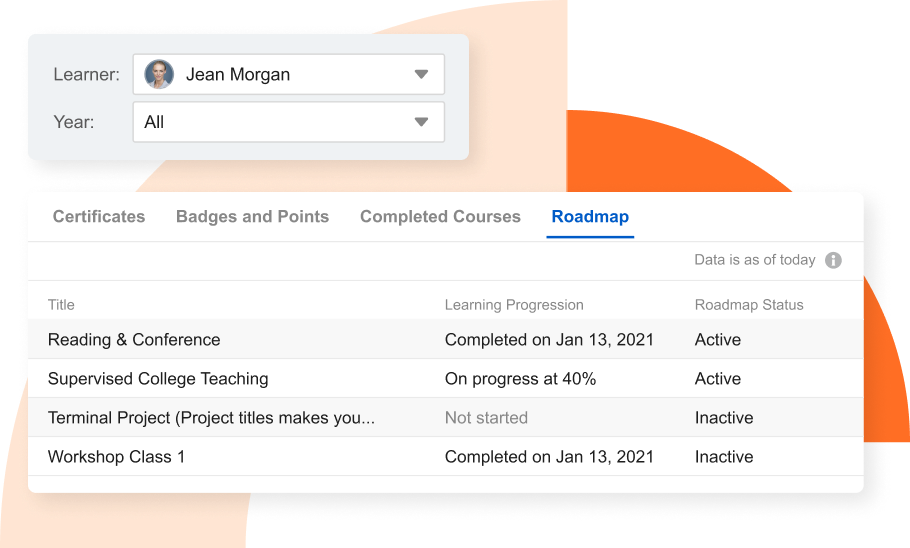Click the info icon beside Data is as of today
The width and height of the screenshot is (910, 548).
833,260
